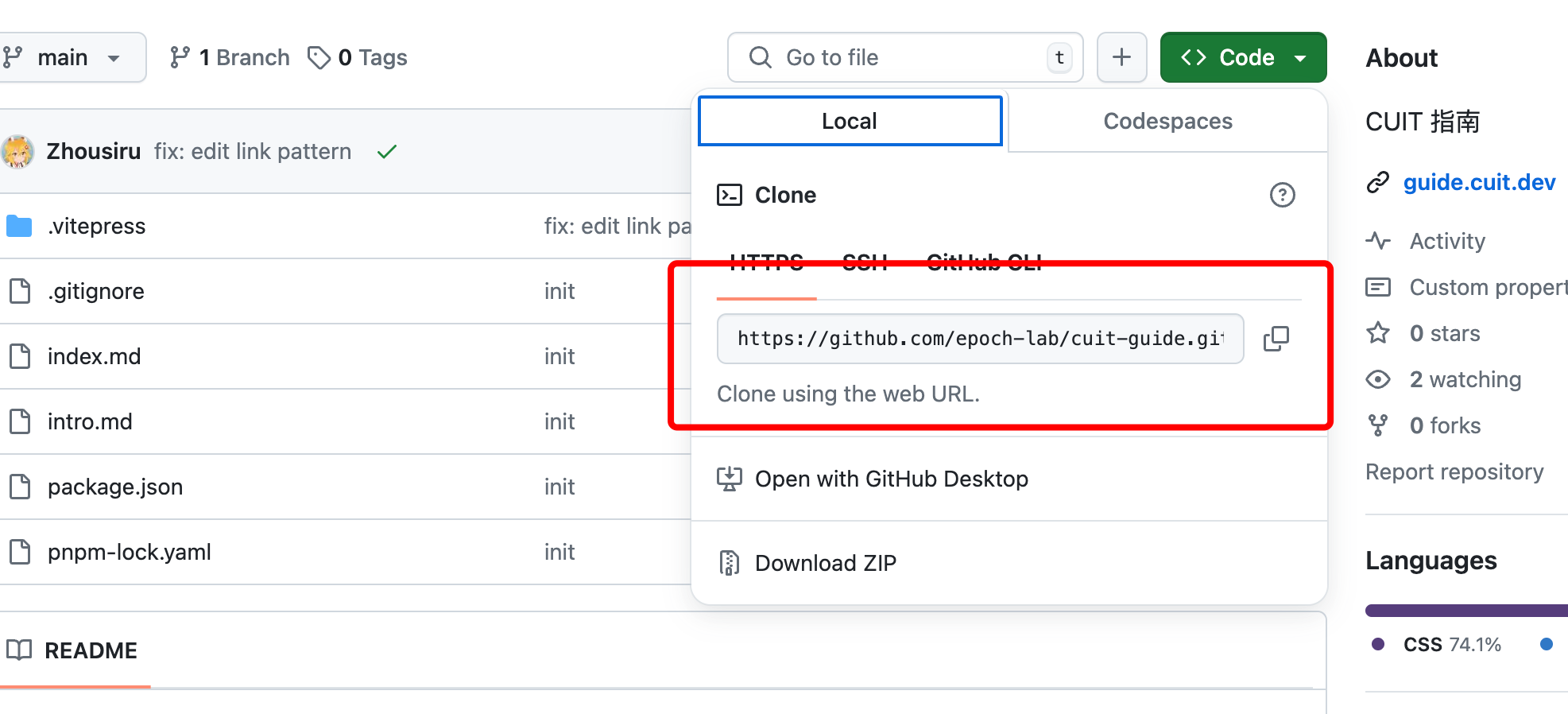This screenshot has width=1568, height=714.
Task: Select the Local tab
Action: [849, 121]
